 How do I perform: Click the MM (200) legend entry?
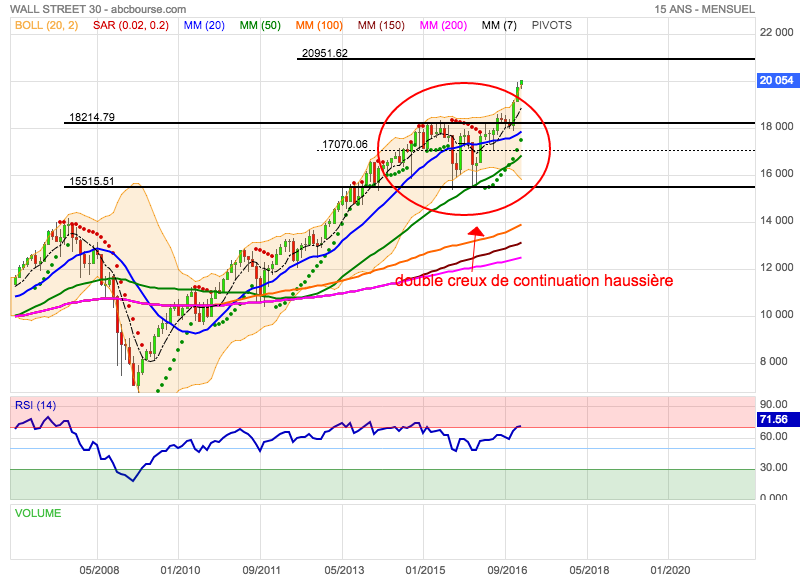[443, 25]
